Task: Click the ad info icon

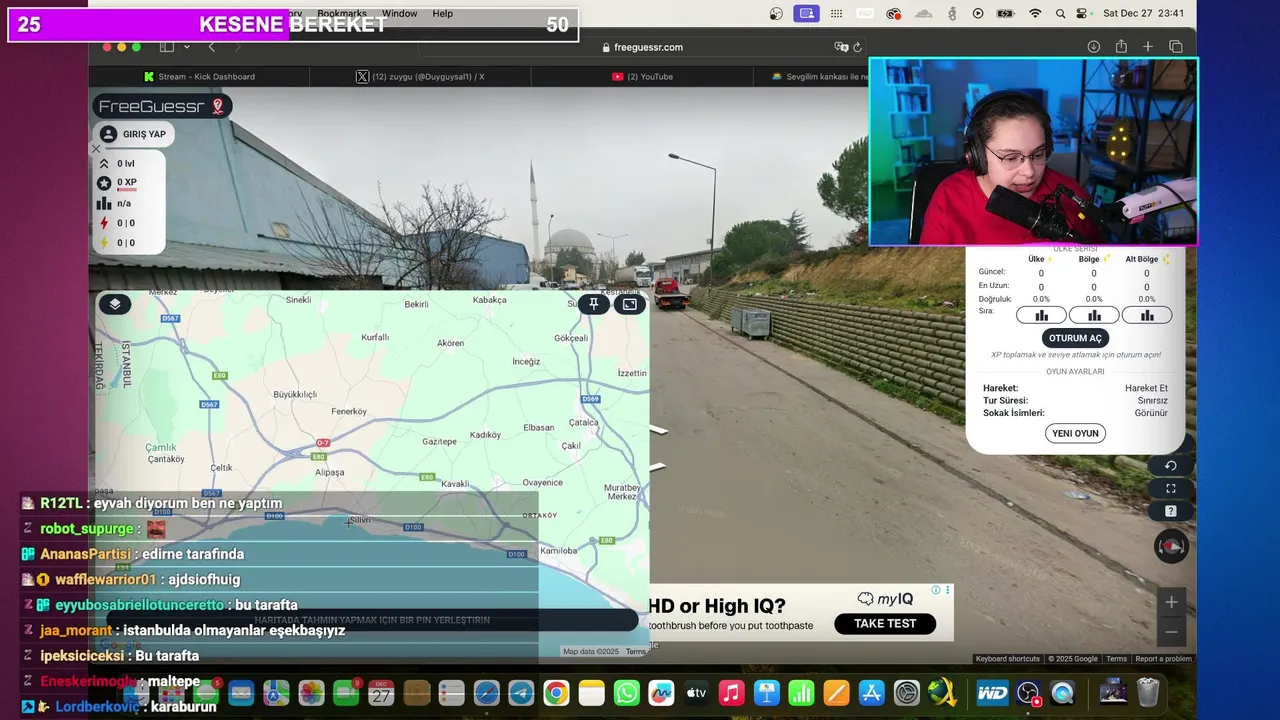Action: click(x=936, y=590)
